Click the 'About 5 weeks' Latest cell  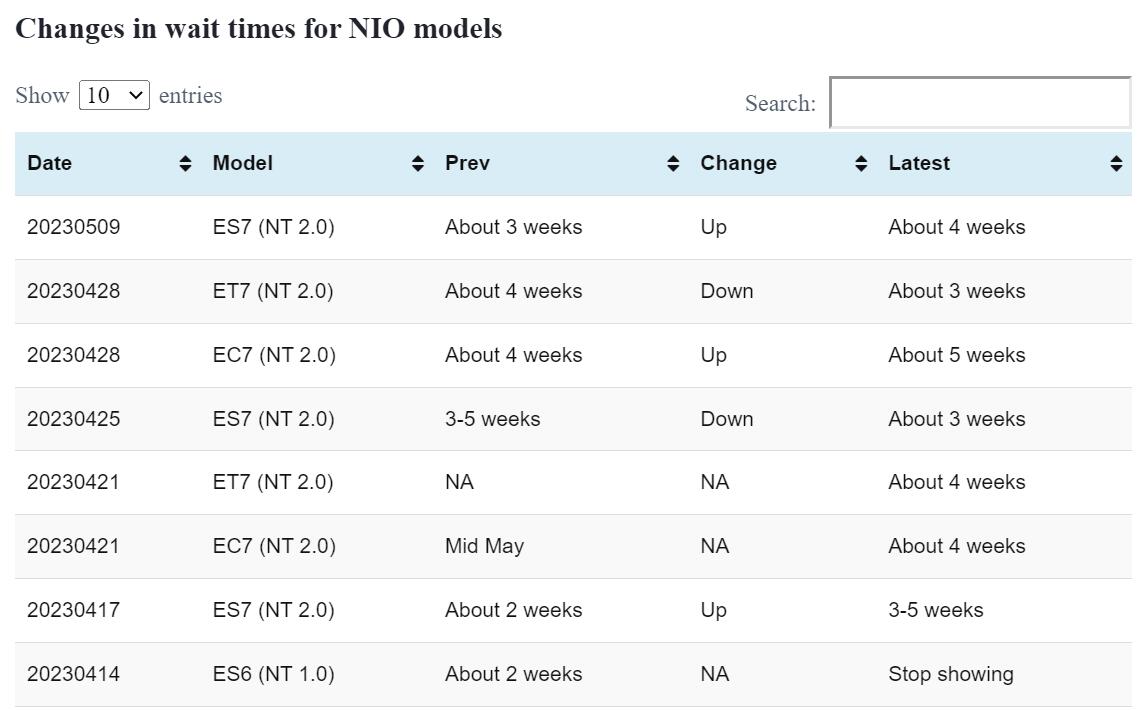[x=956, y=356]
